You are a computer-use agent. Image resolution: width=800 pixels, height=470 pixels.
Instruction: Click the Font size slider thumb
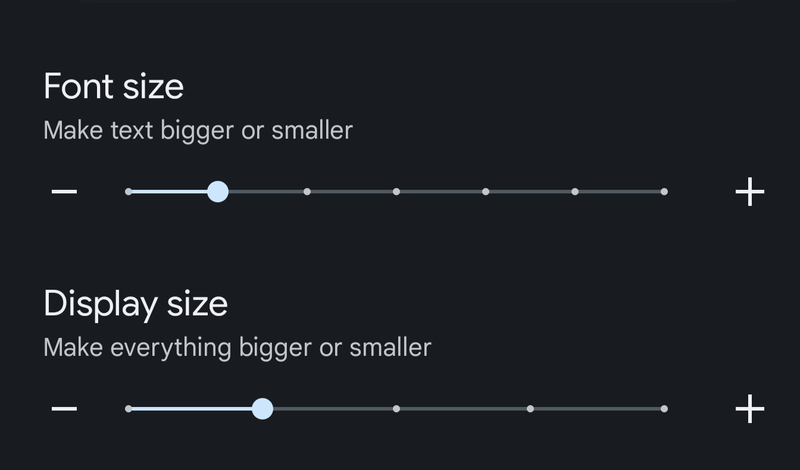(218, 191)
